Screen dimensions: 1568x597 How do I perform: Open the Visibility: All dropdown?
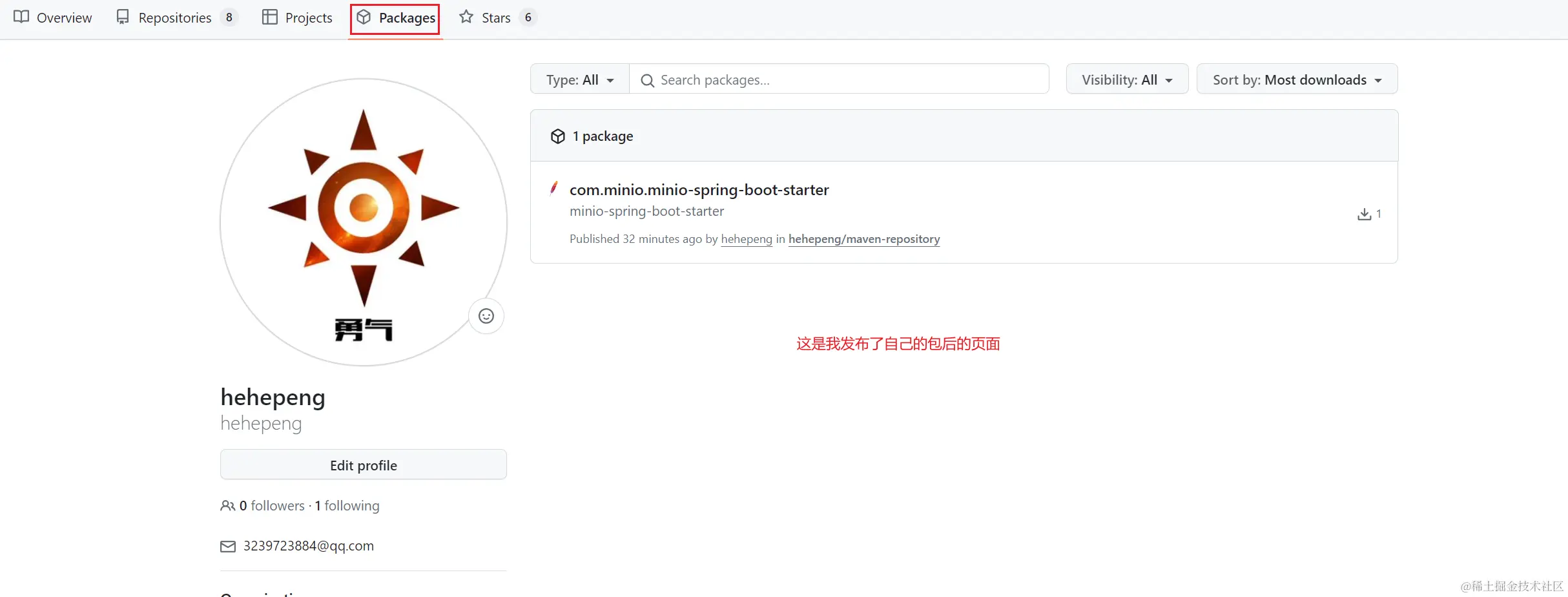click(x=1127, y=79)
